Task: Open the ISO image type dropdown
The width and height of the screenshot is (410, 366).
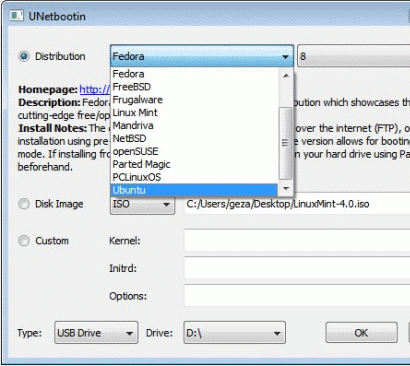Action: tap(142, 204)
